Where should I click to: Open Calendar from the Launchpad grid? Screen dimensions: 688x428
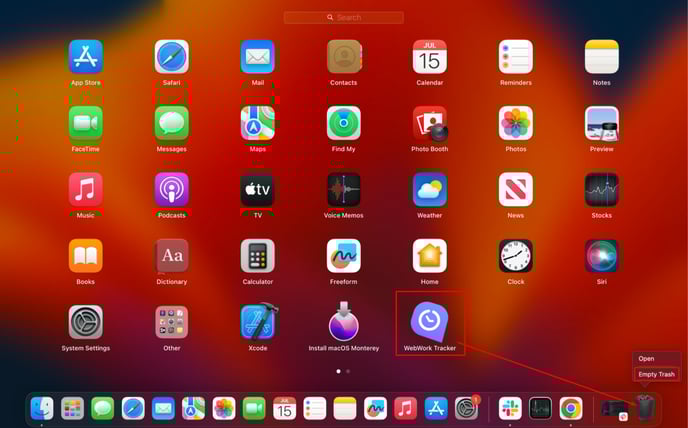coord(430,57)
